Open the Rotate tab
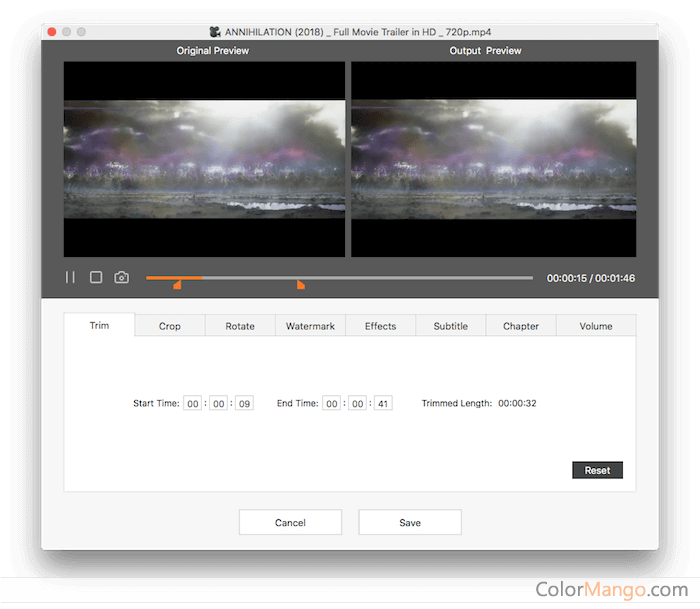Screen dimensions: 700x609 click(x=240, y=326)
